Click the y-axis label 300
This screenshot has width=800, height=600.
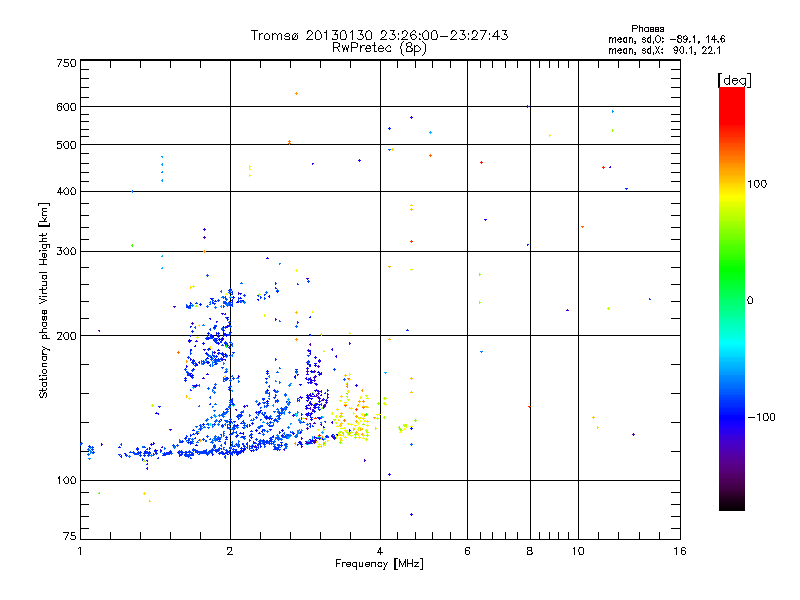pyautogui.click(x=66, y=251)
